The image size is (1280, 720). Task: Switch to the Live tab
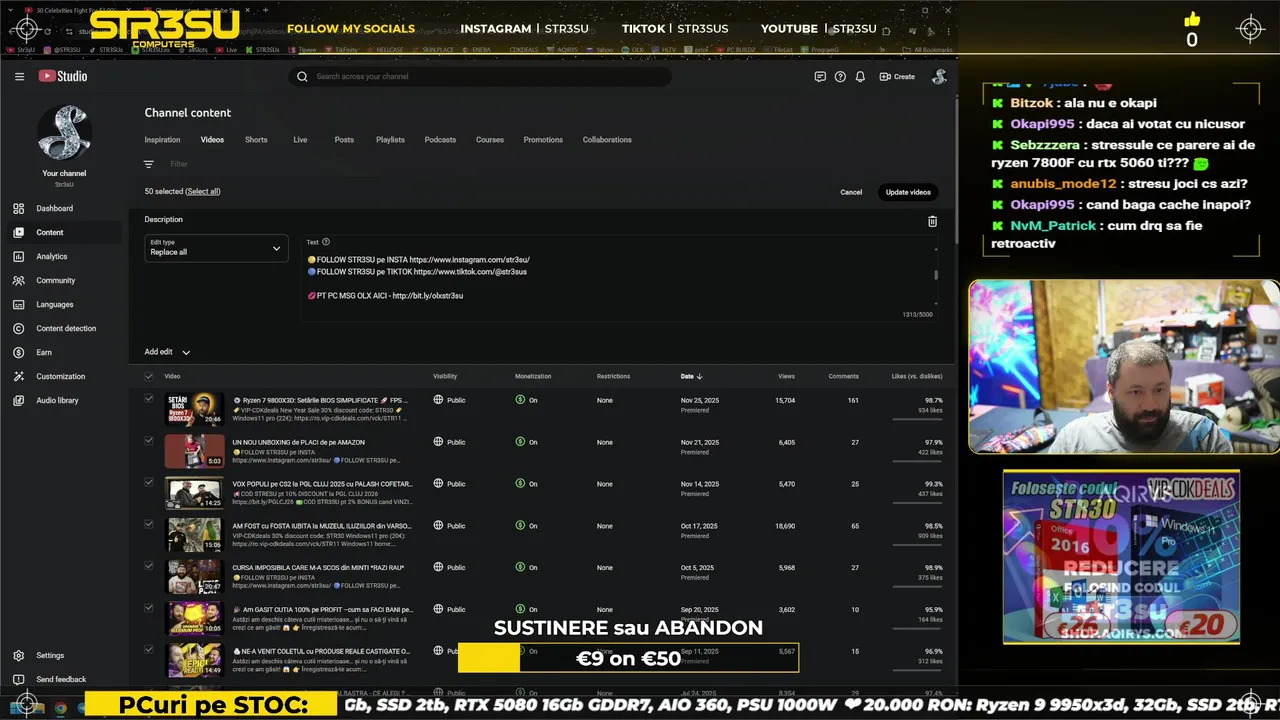(300, 140)
